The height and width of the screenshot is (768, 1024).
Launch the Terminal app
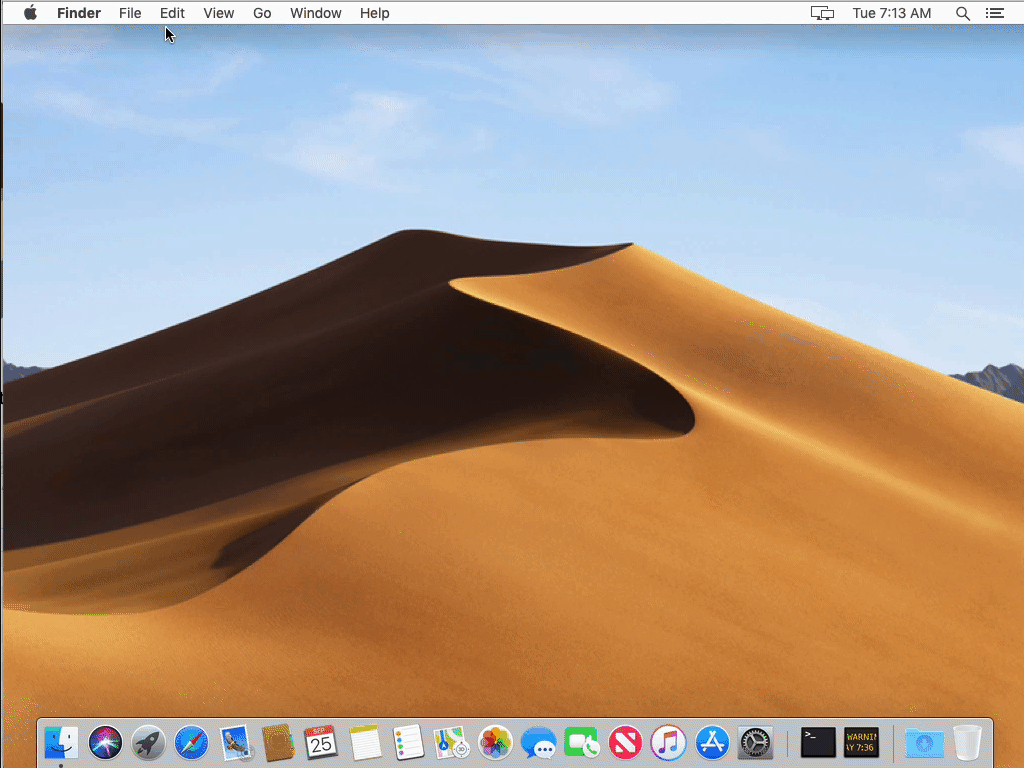coord(818,743)
